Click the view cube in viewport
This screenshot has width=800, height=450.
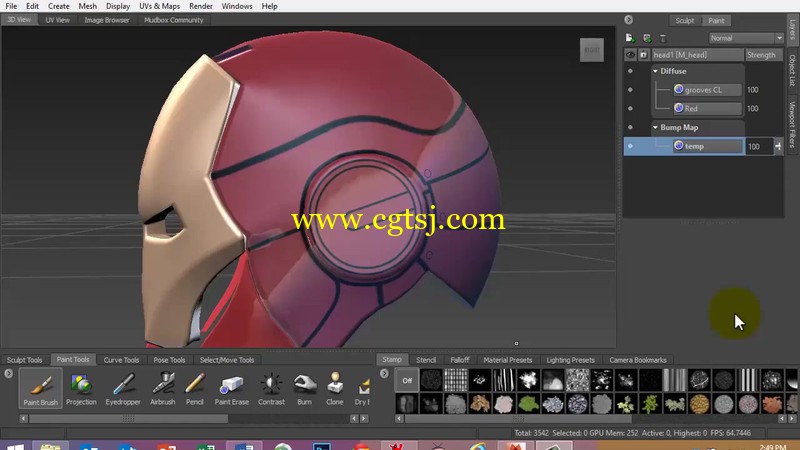coord(592,50)
